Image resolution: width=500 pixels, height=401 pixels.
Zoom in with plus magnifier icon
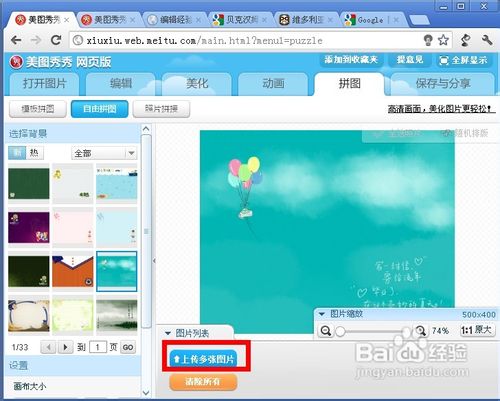(x=421, y=331)
